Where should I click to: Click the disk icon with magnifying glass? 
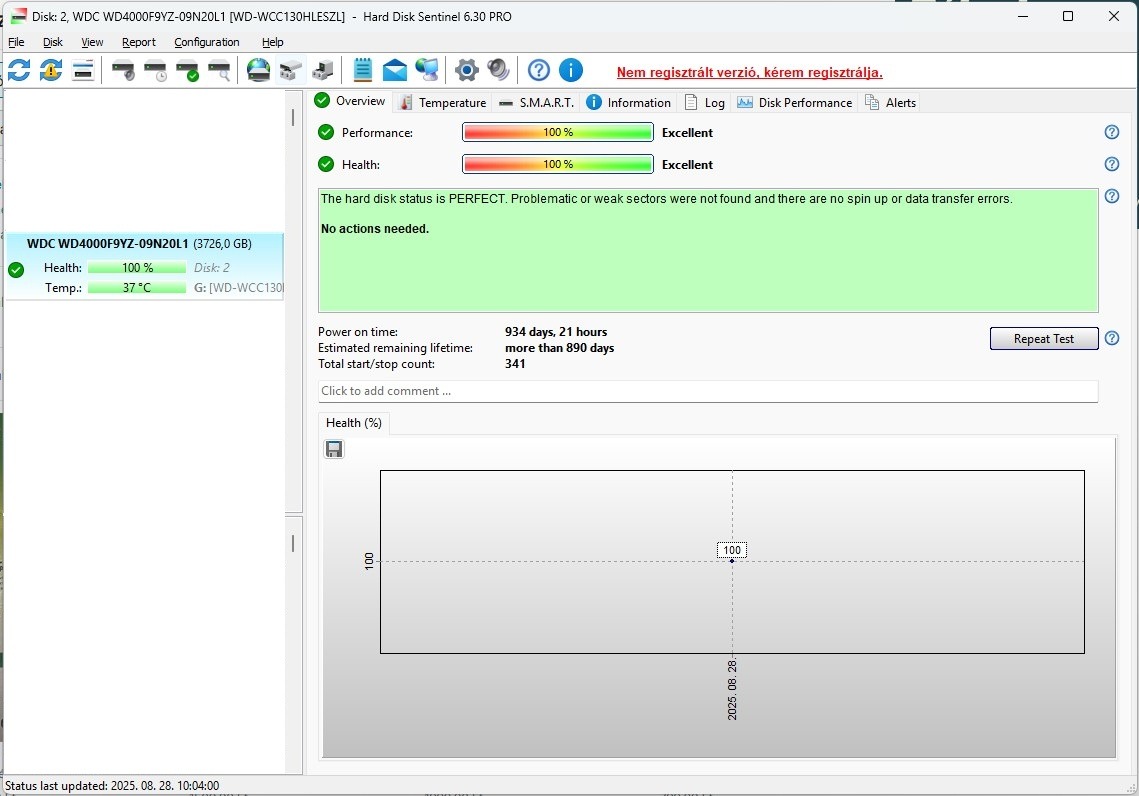(219, 70)
